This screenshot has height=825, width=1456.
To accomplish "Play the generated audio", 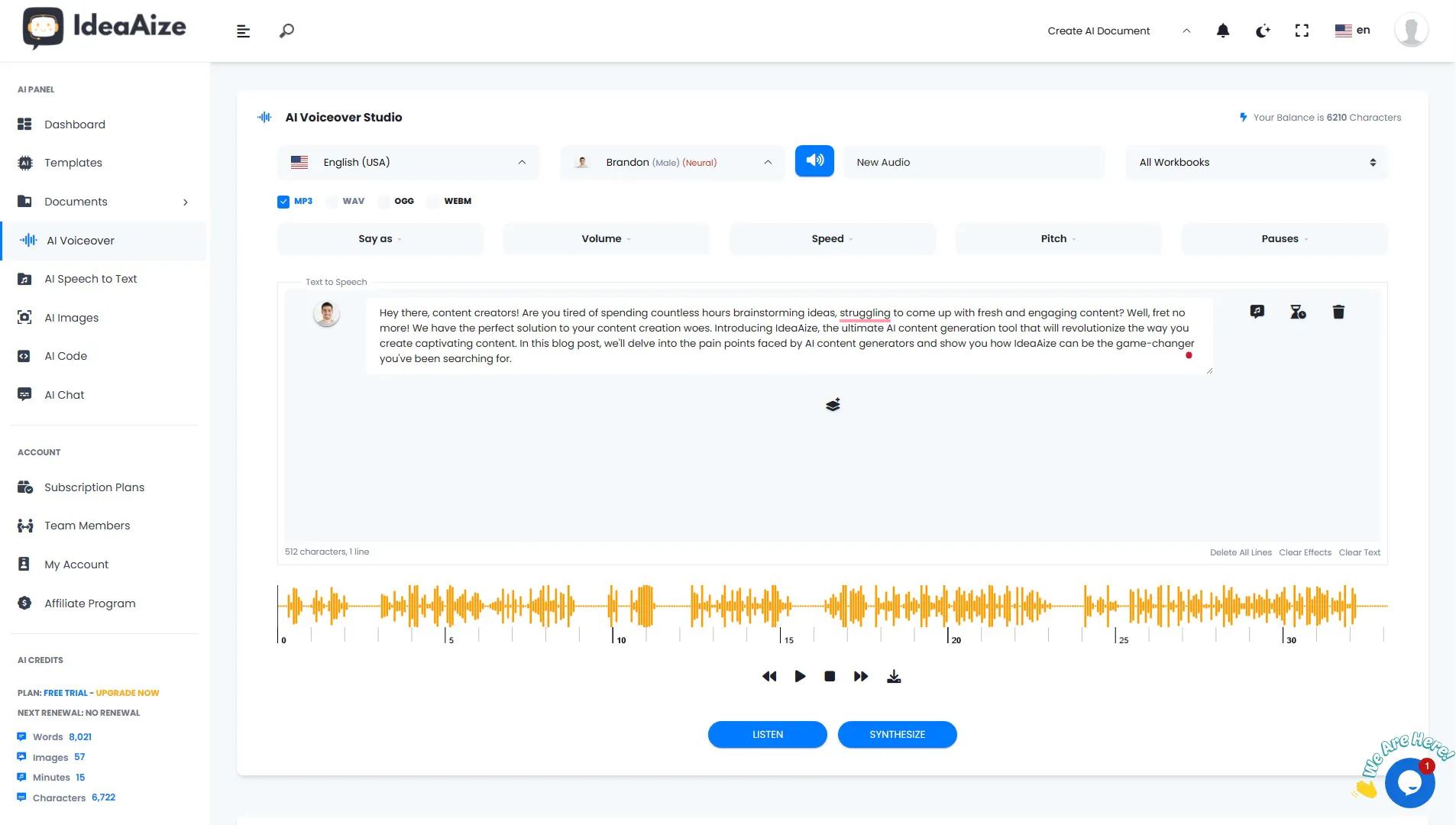I will 800,676.
